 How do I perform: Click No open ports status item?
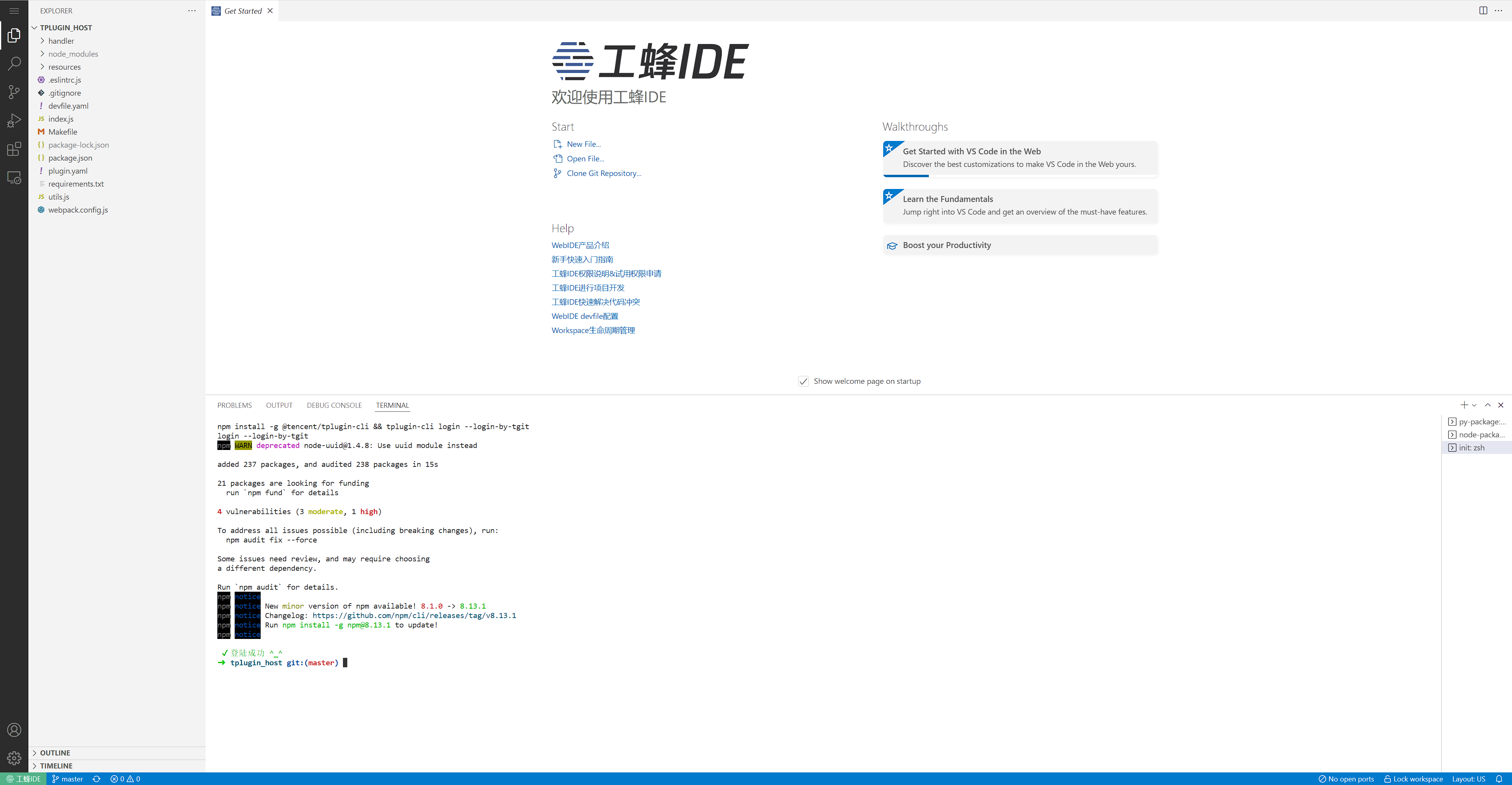(1346, 779)
